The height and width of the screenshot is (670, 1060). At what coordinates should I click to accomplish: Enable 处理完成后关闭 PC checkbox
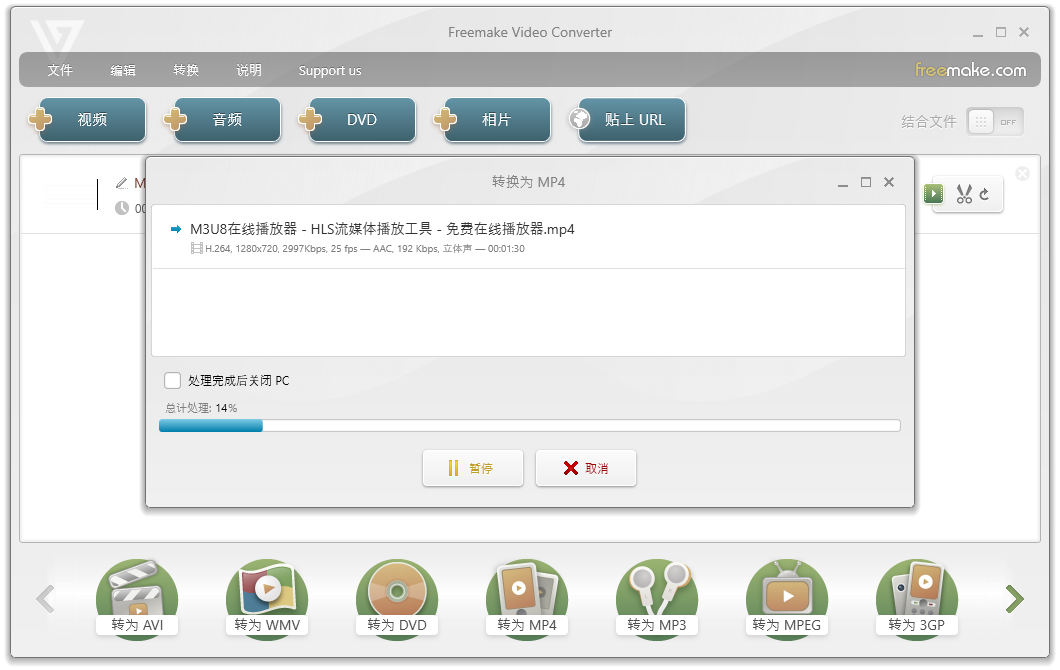click(172, 381)
